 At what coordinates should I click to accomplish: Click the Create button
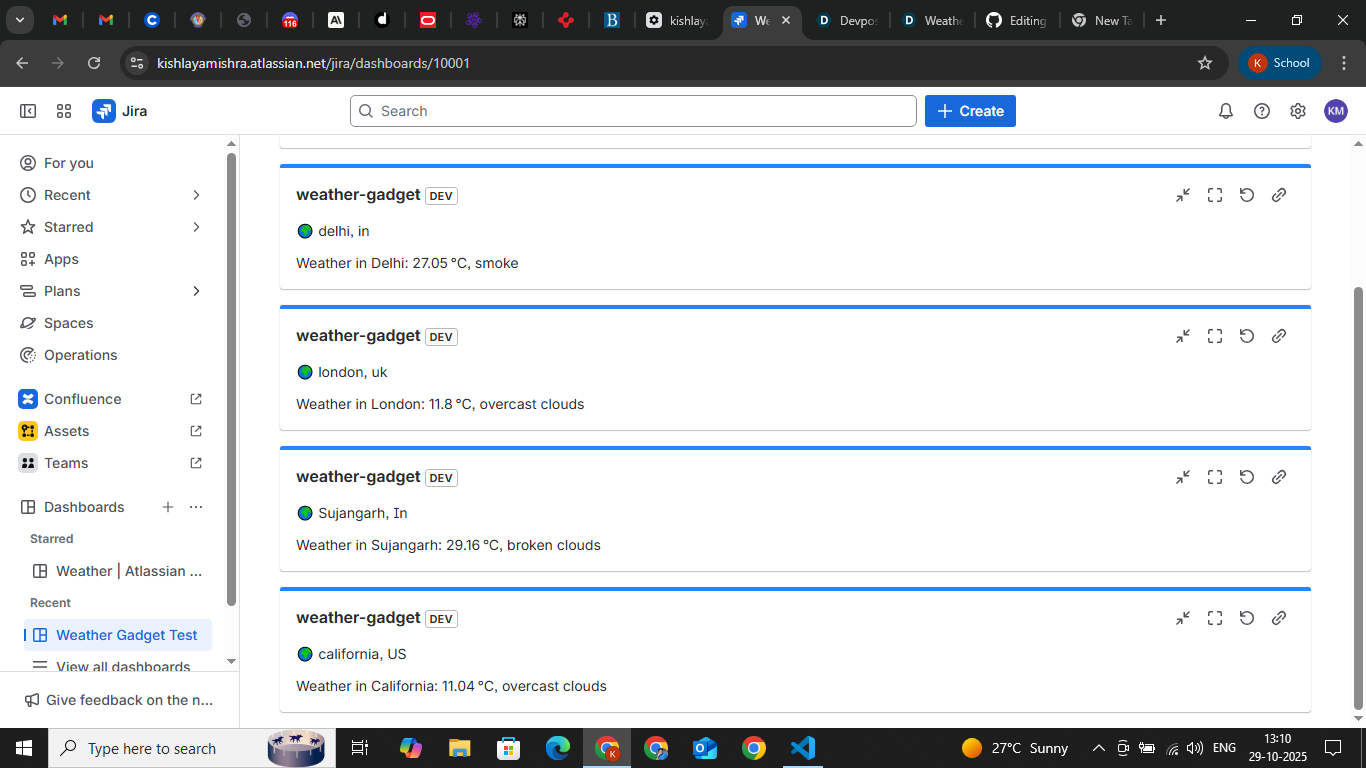point(970,111)
